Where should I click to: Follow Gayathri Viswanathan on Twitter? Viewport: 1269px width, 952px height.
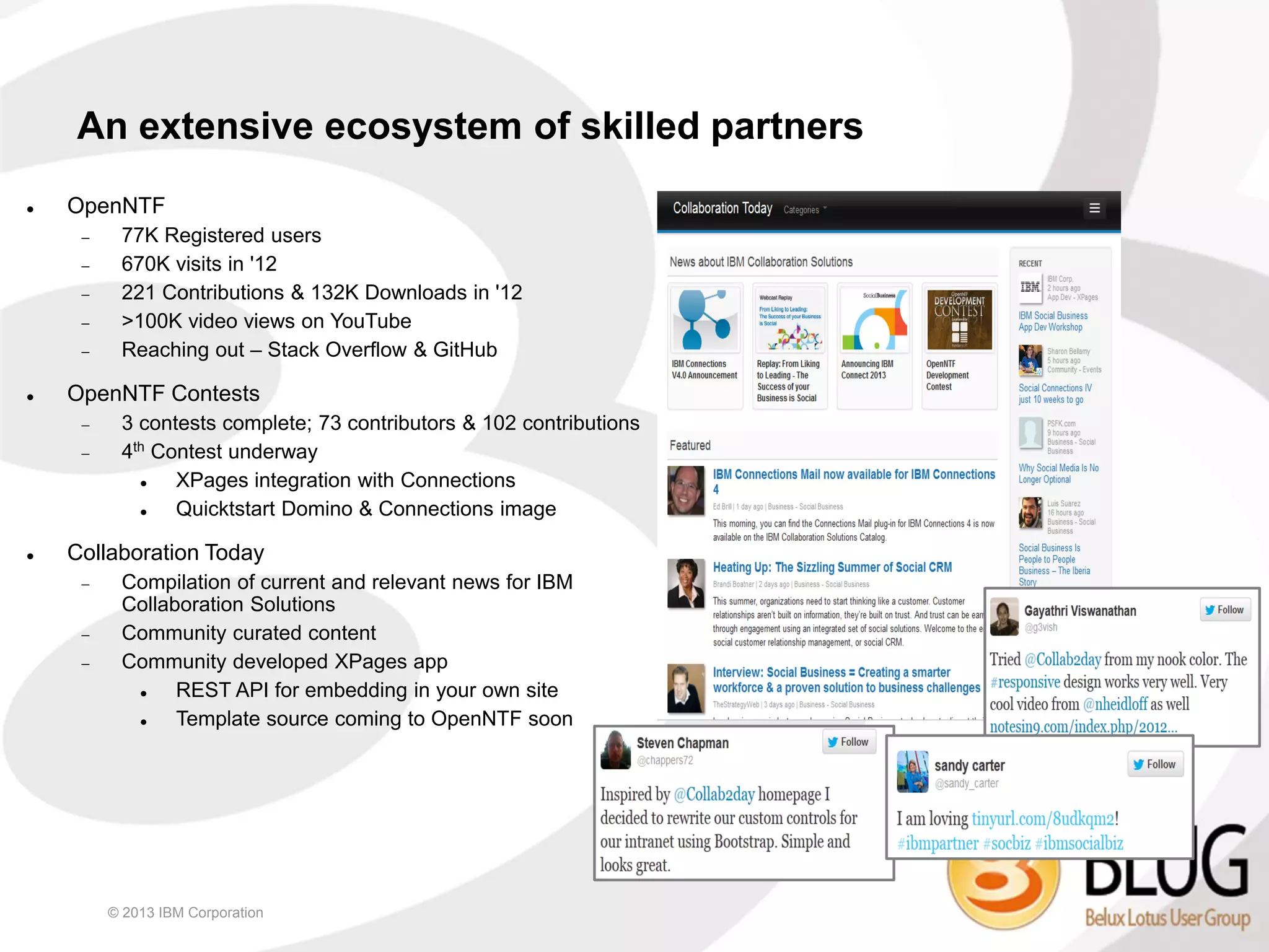point(1225,610)
